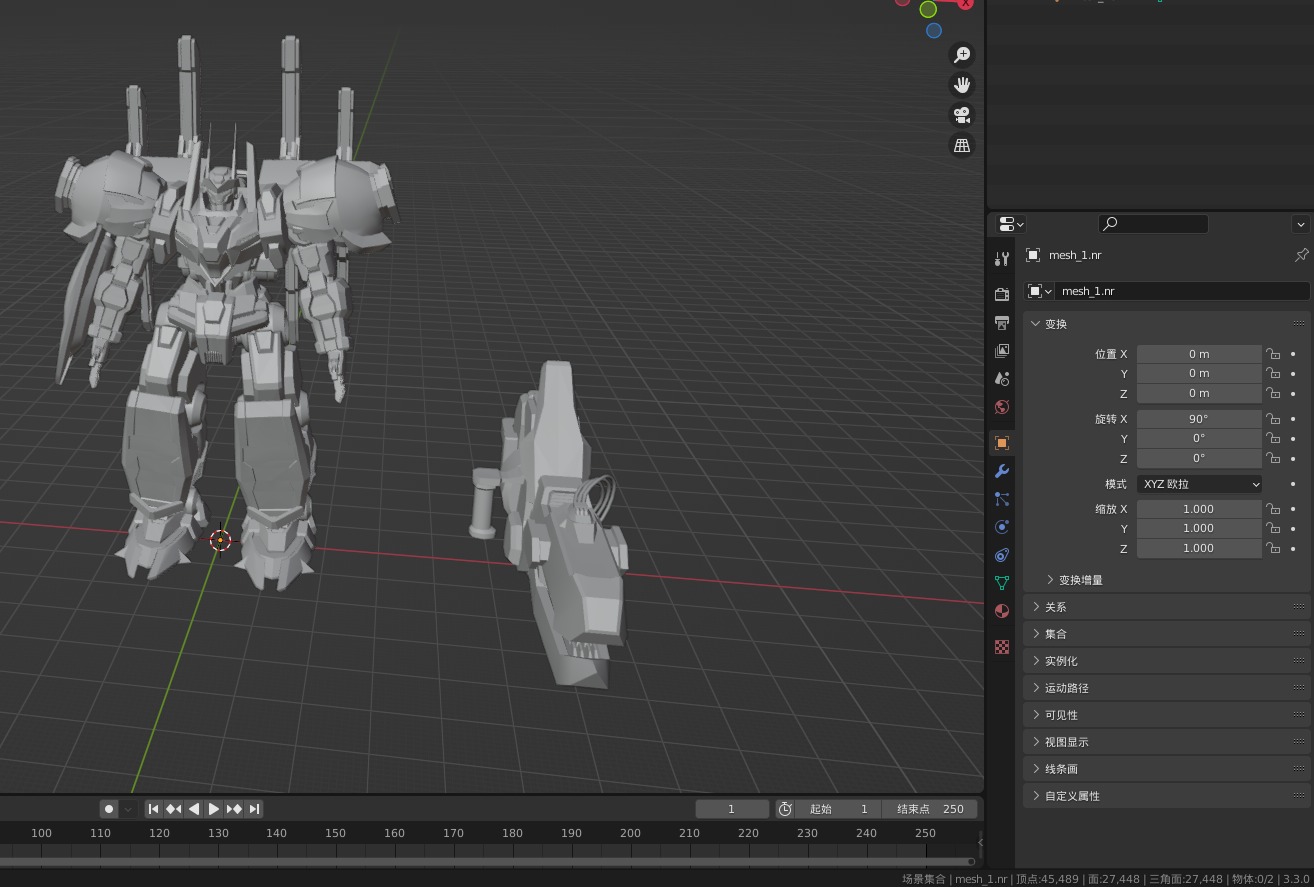Screen dimensions: 1314x887
Task: Toggle lock for 位置 Y
Action: [x=1273, y=374]
